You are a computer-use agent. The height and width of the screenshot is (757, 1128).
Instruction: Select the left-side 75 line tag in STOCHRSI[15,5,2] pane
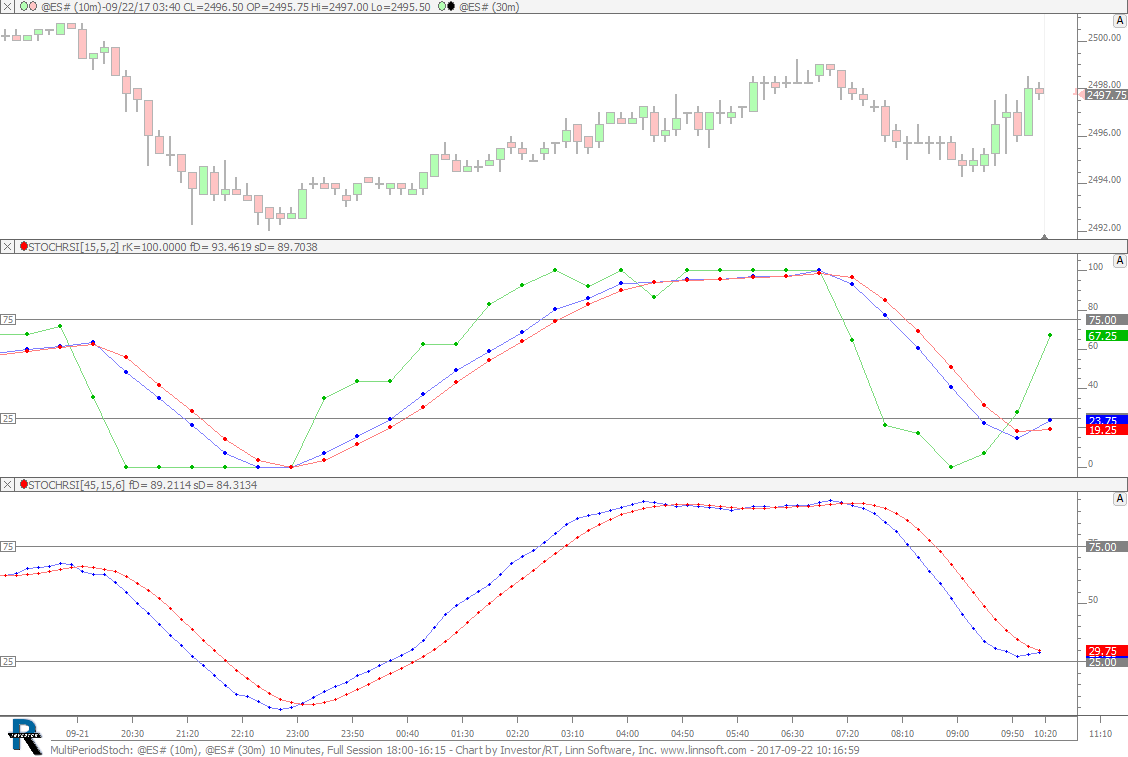coord(8,319)
